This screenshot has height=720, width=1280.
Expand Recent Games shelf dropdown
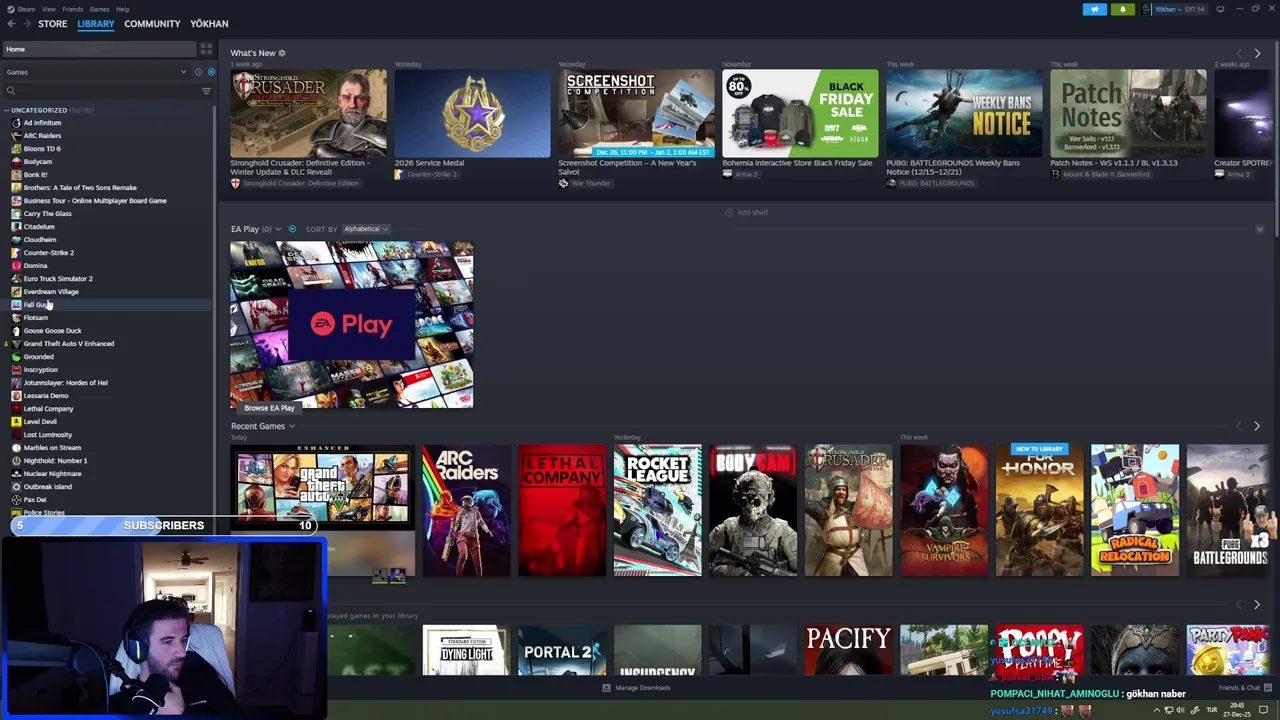tap(291, 427)
